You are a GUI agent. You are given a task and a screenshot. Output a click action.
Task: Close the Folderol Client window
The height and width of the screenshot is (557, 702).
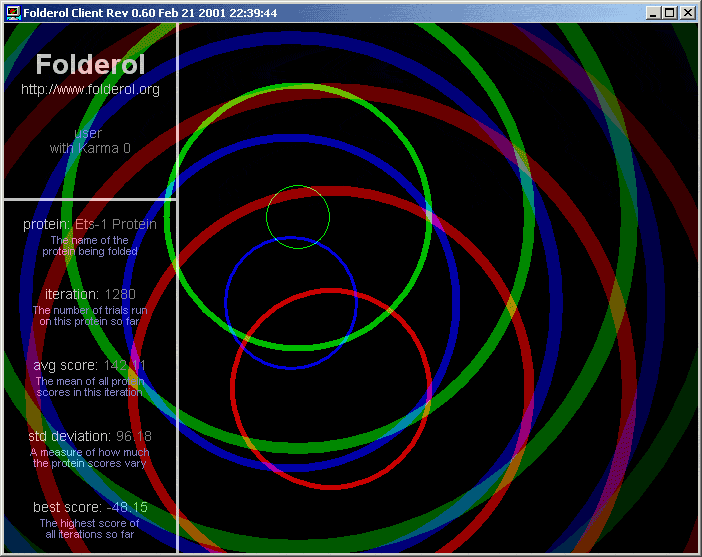click(688, 13)
